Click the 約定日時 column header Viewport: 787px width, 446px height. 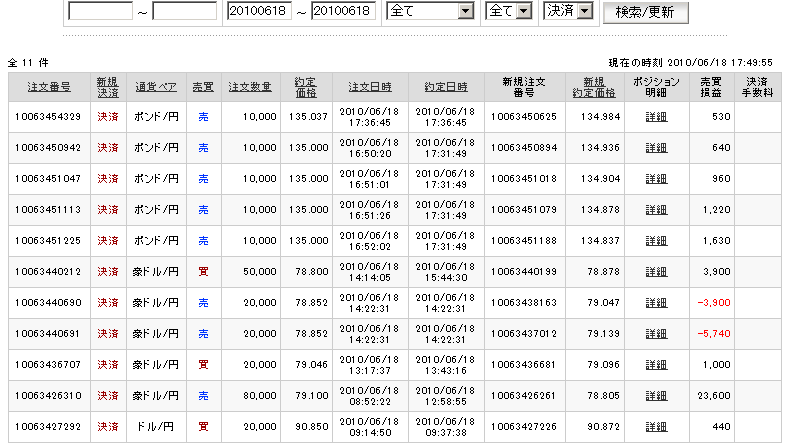[x=445, y=87]
